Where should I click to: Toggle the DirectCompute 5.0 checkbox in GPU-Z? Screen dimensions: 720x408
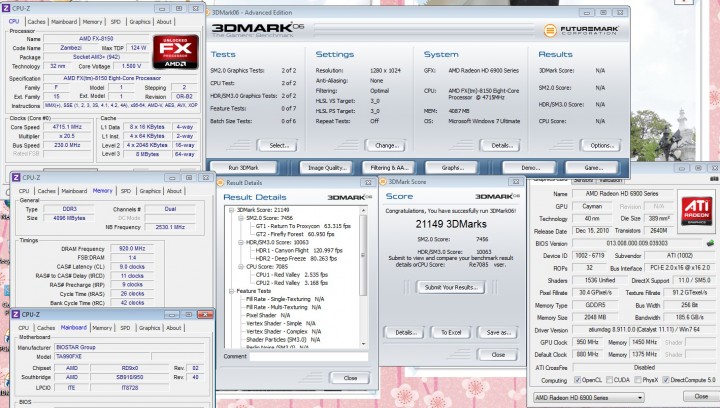(666, 380)
